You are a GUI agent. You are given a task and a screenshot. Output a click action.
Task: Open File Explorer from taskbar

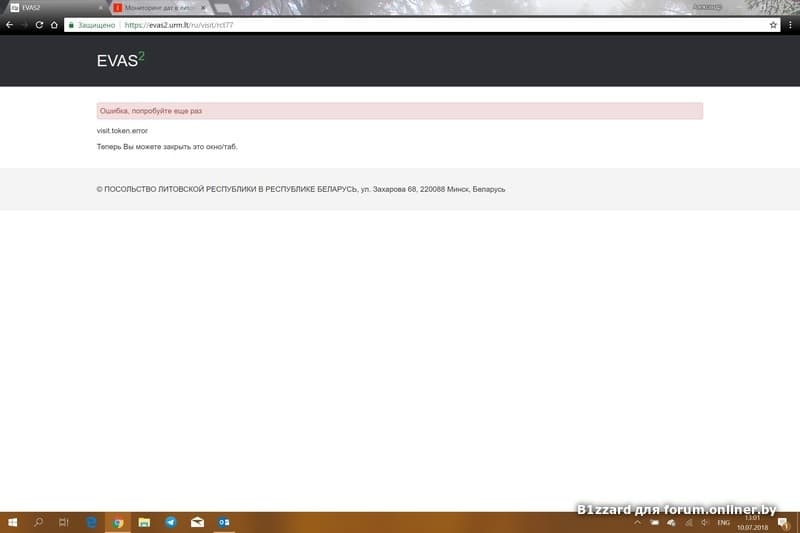pyautogui.click(x=144, y=522)
